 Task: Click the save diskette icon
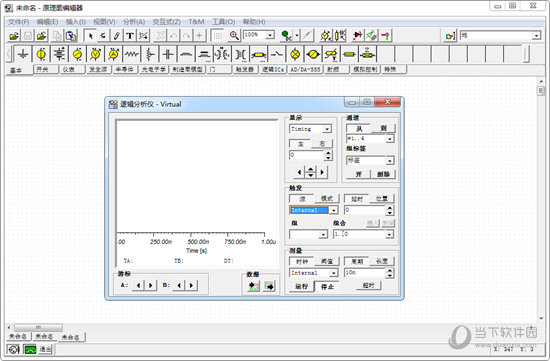coord(28,36)
